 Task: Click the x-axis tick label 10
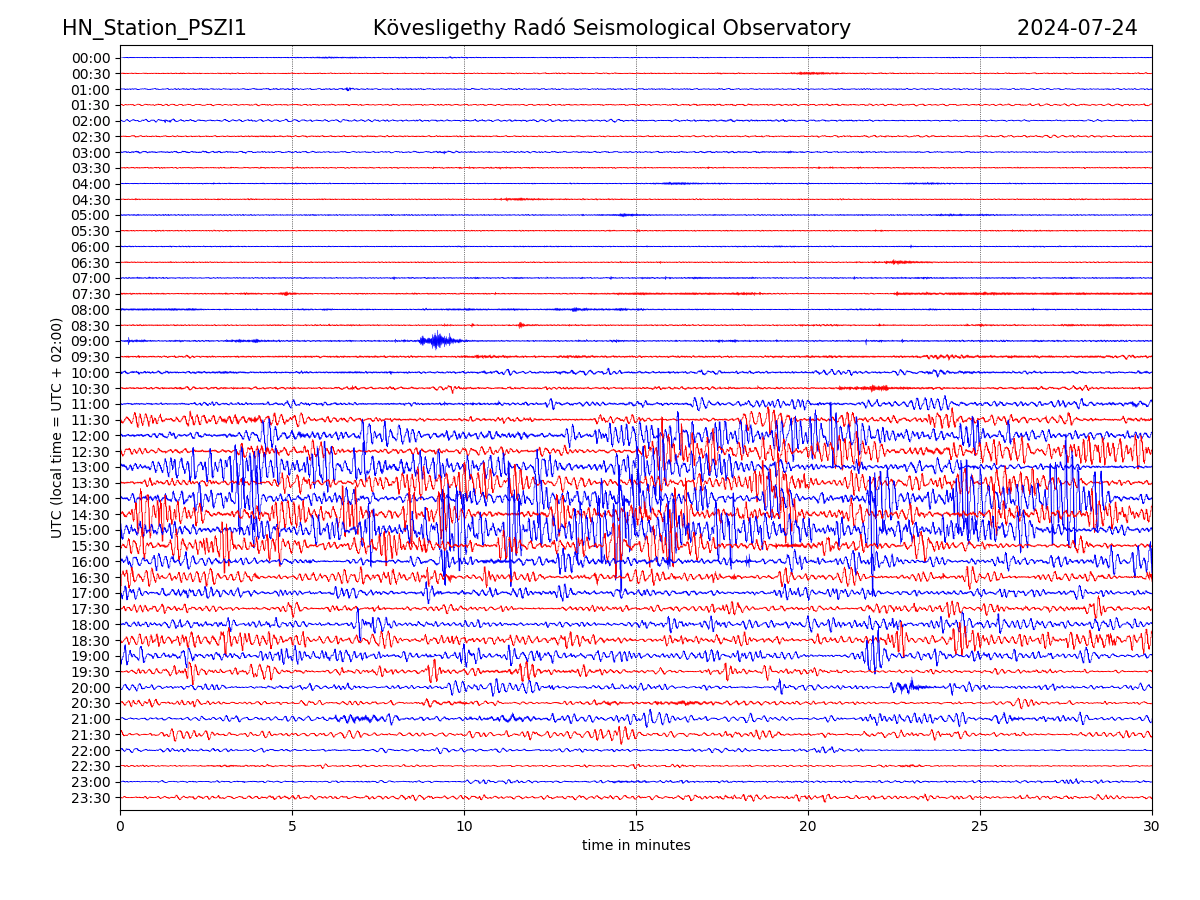point(464,826)
